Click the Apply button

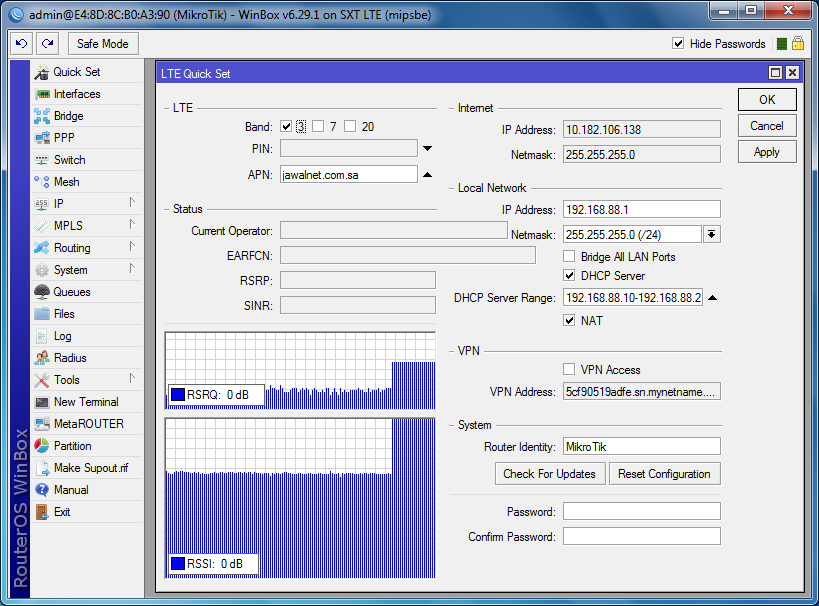pos(767,152)
